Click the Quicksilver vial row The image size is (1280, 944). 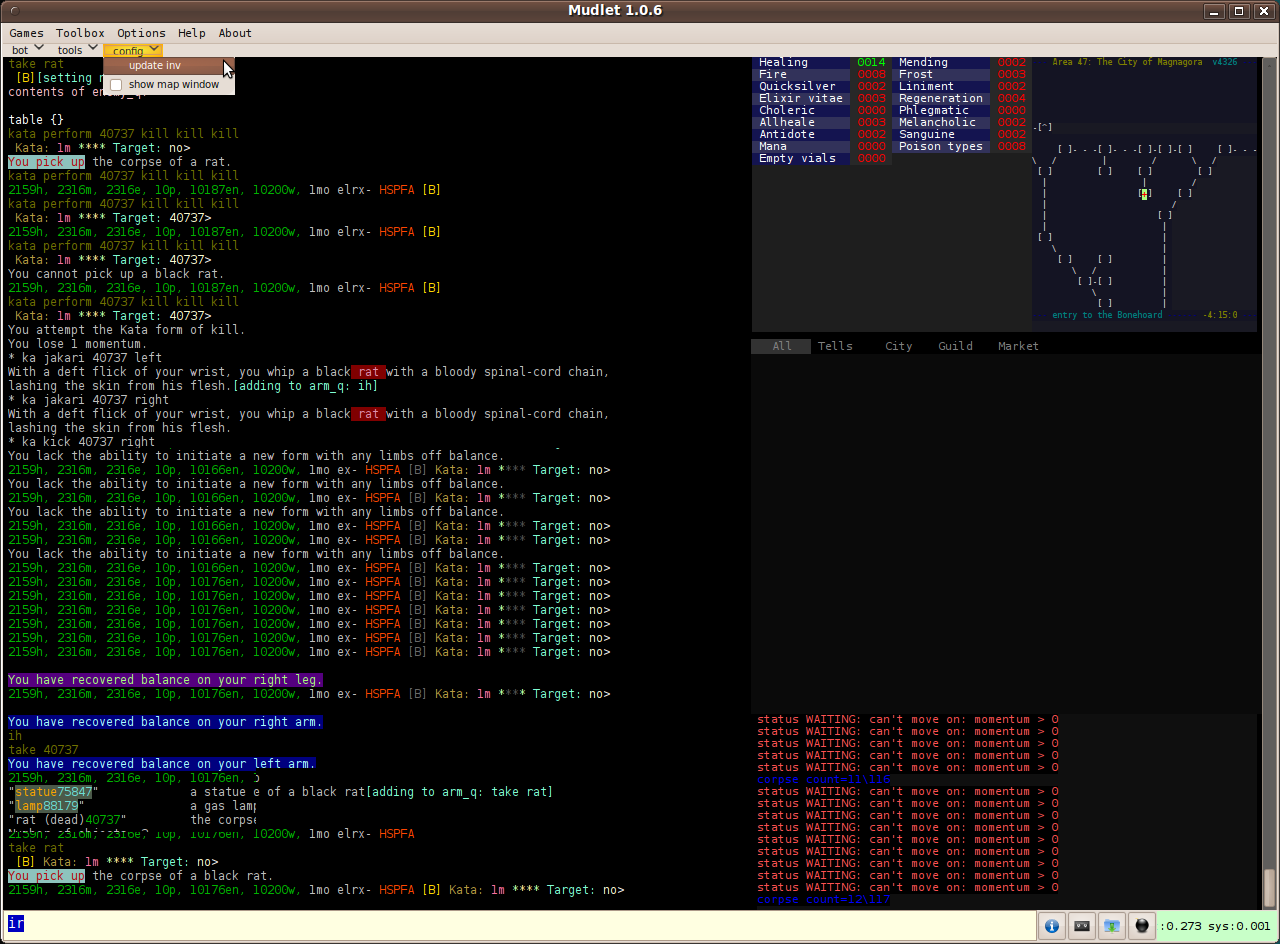(821, 86)
